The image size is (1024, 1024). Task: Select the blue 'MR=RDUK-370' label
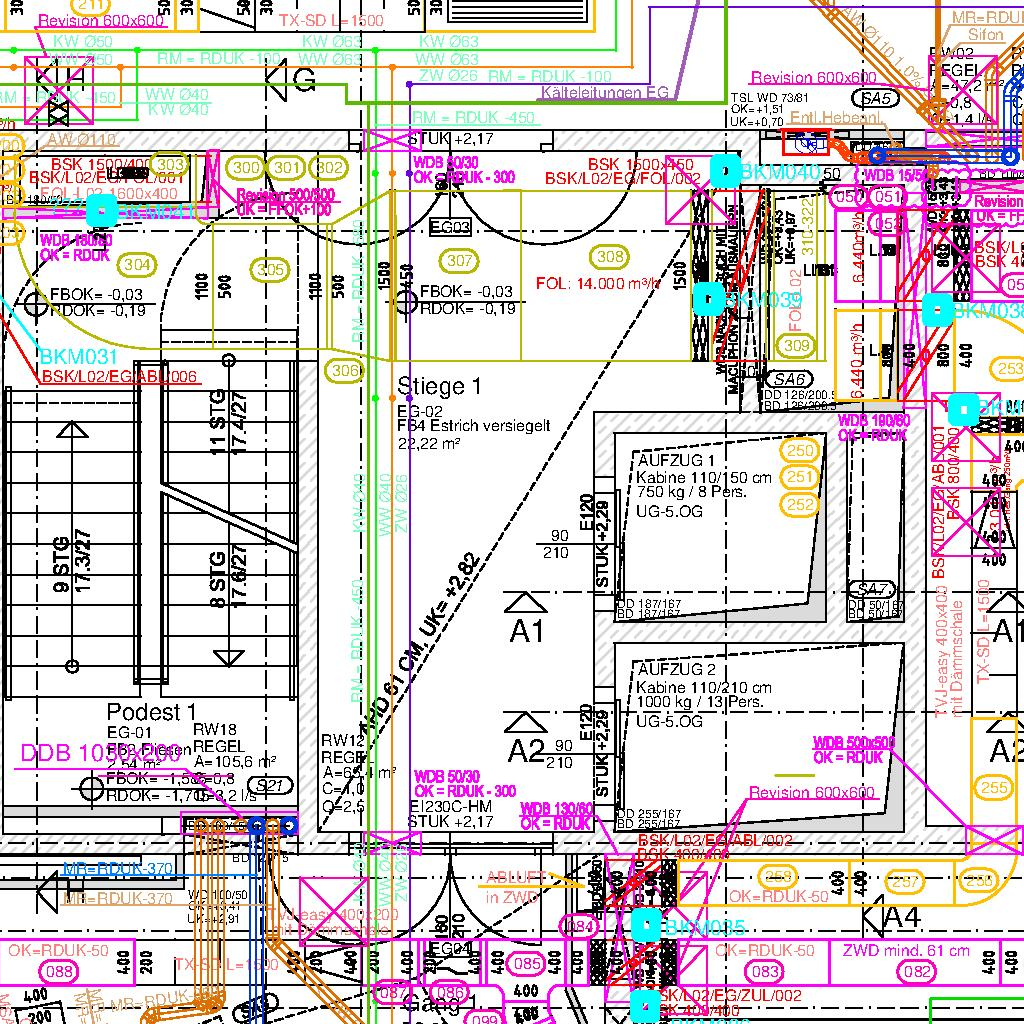[118, 869]
